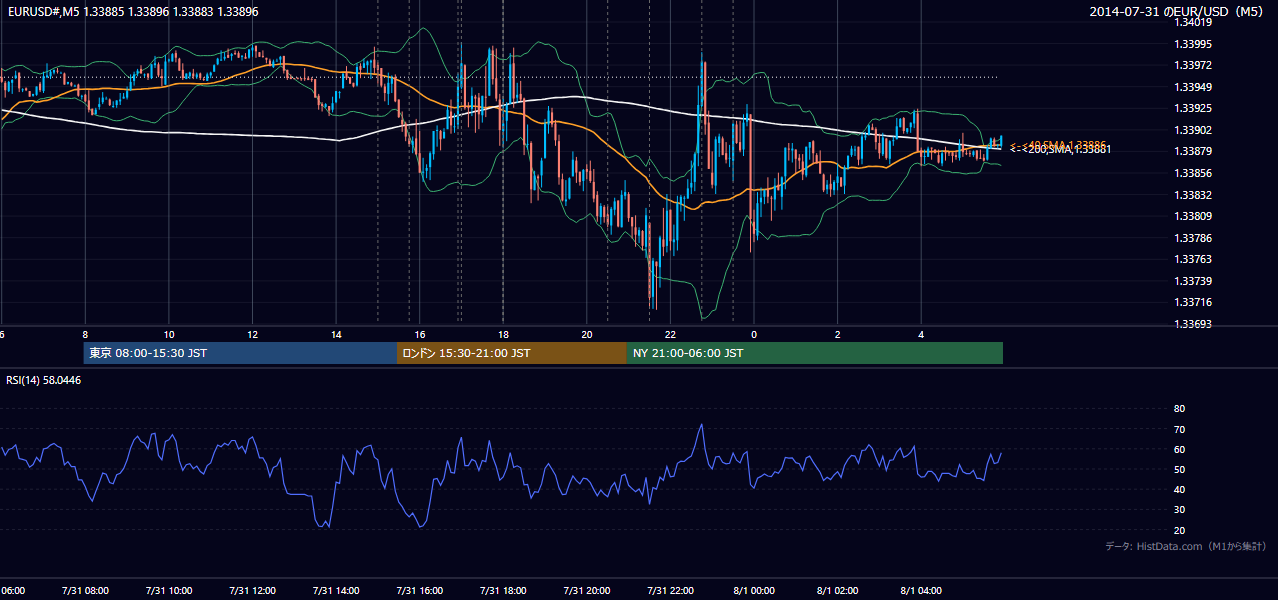Click the RSI axis level 50

pos(1179,469)
